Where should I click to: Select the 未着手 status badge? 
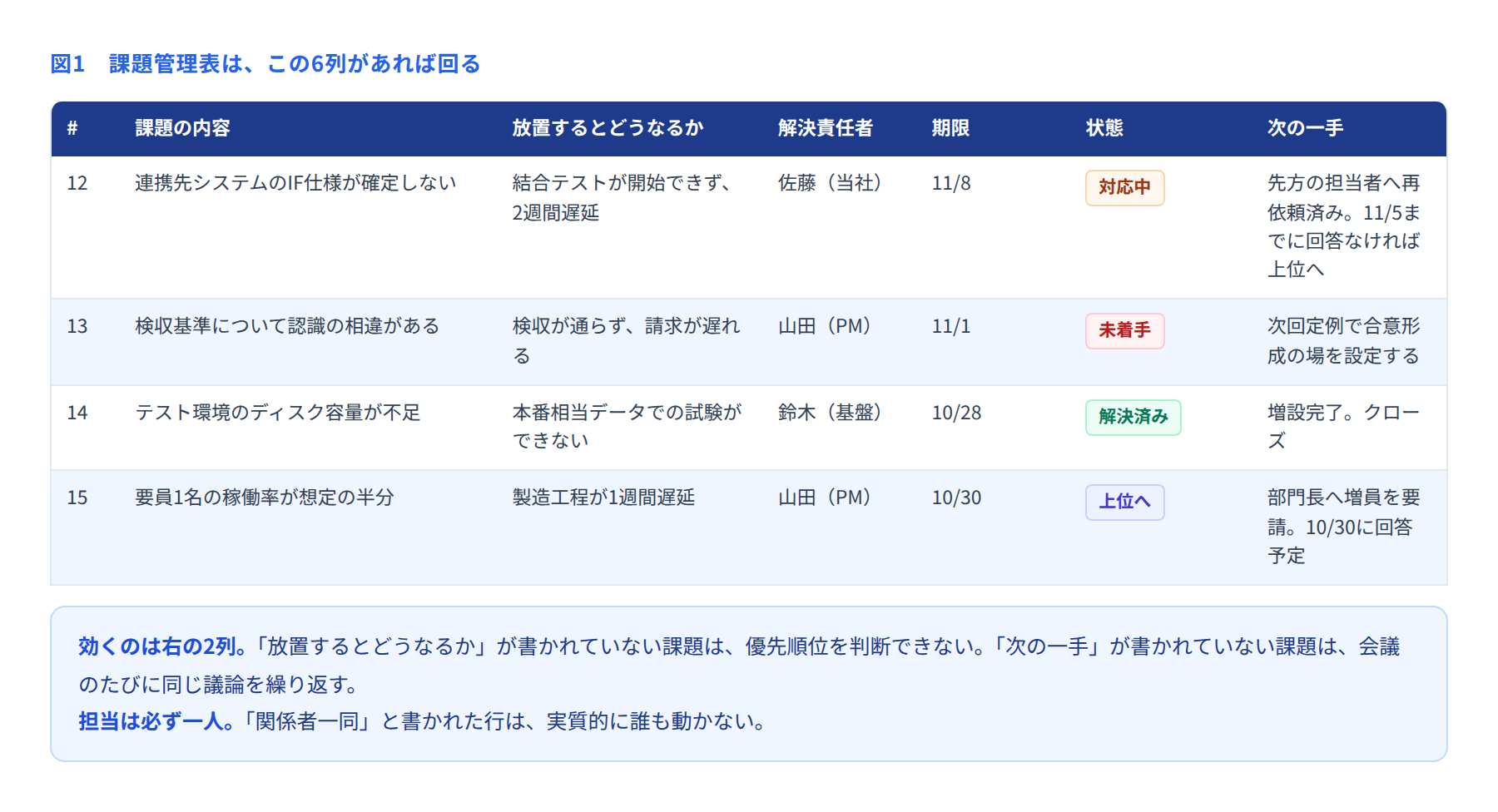pyautogui.click(x=1124, y=330)
